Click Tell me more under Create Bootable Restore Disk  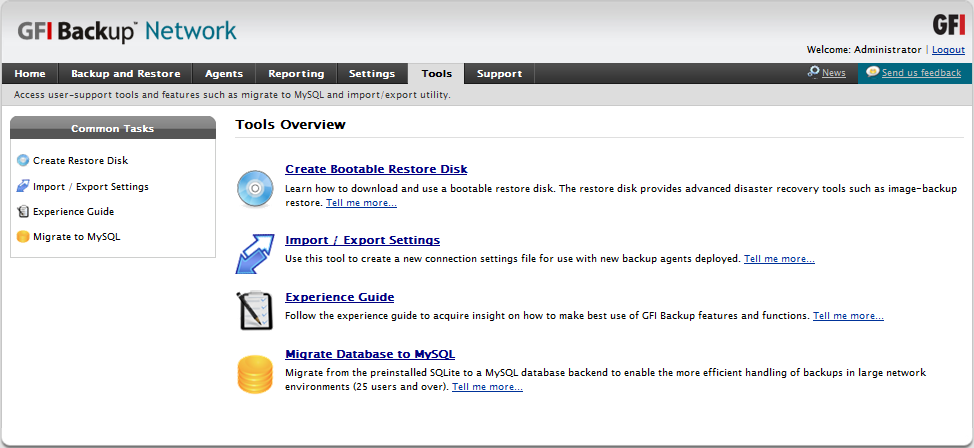(362, 203)
